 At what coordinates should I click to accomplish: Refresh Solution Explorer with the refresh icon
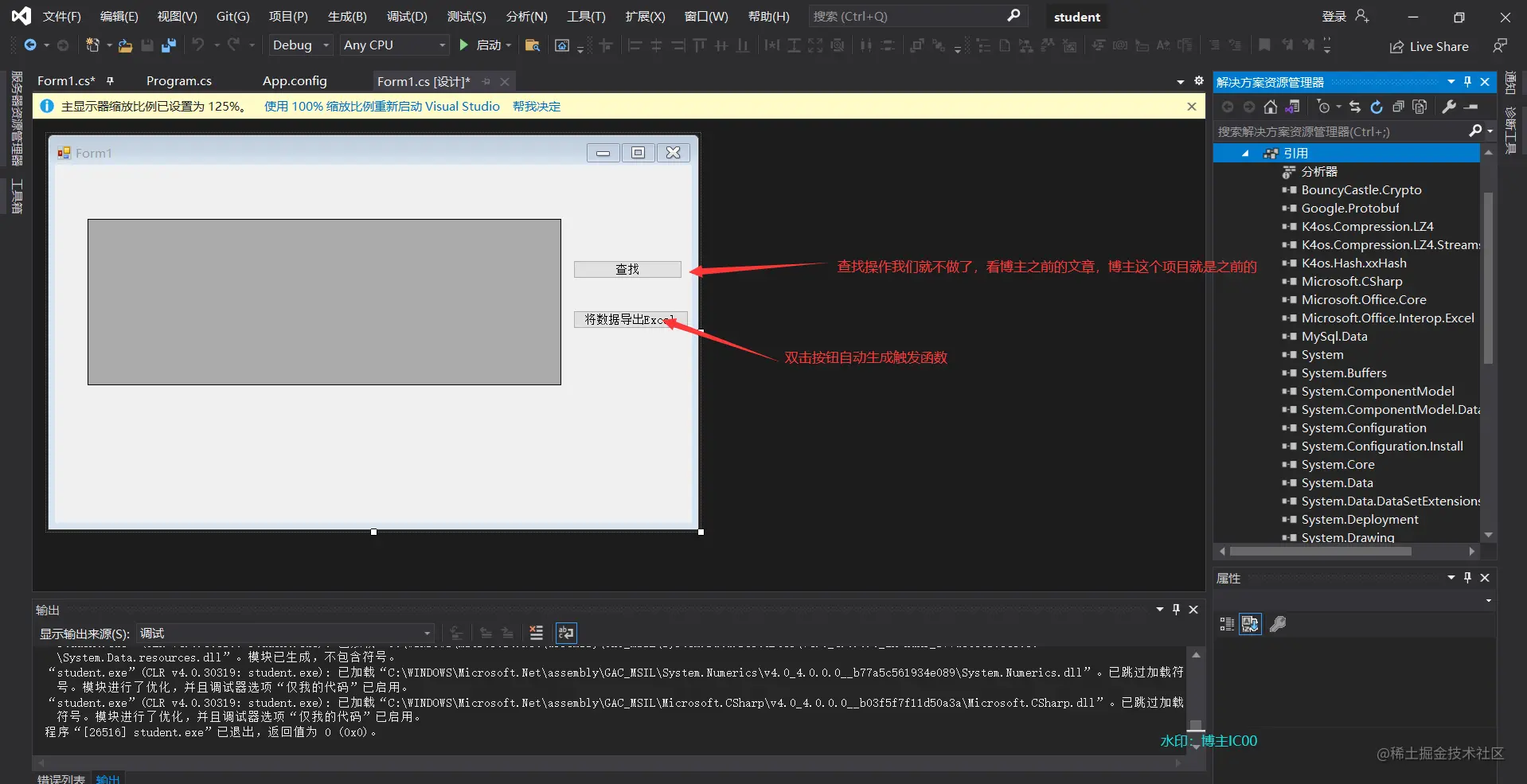coord(1377,107)
